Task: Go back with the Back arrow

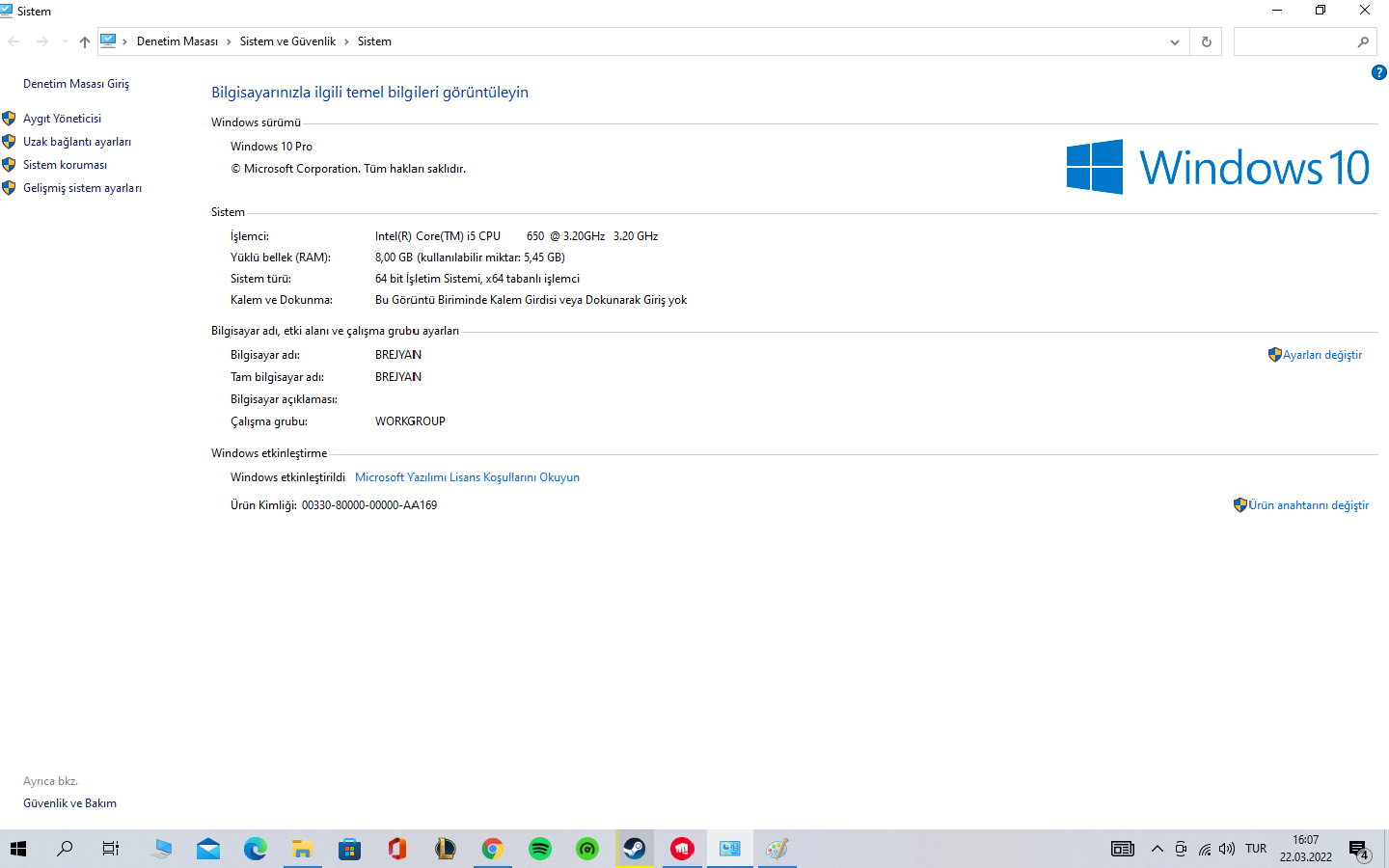Action: point(14,41)
